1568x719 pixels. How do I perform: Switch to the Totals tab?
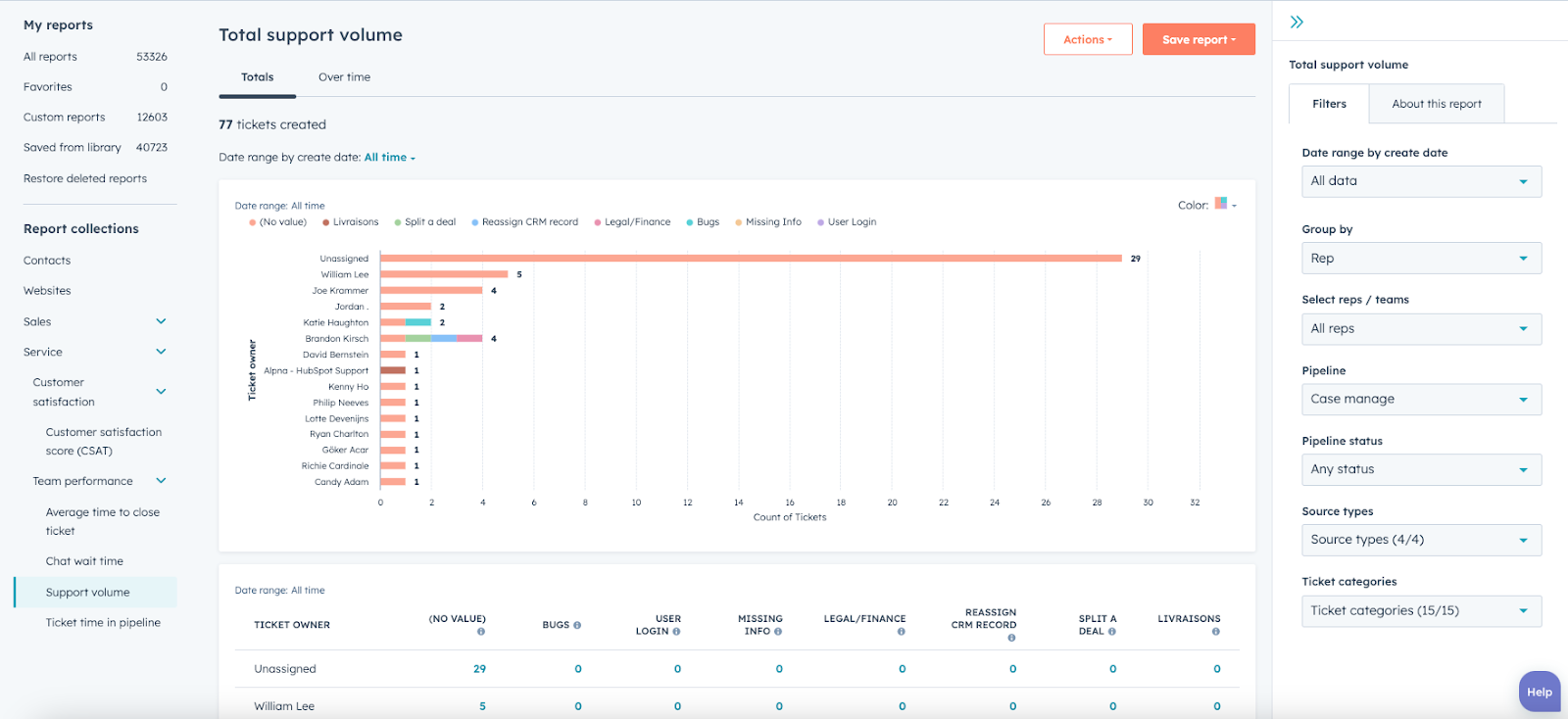pos(258,77)
